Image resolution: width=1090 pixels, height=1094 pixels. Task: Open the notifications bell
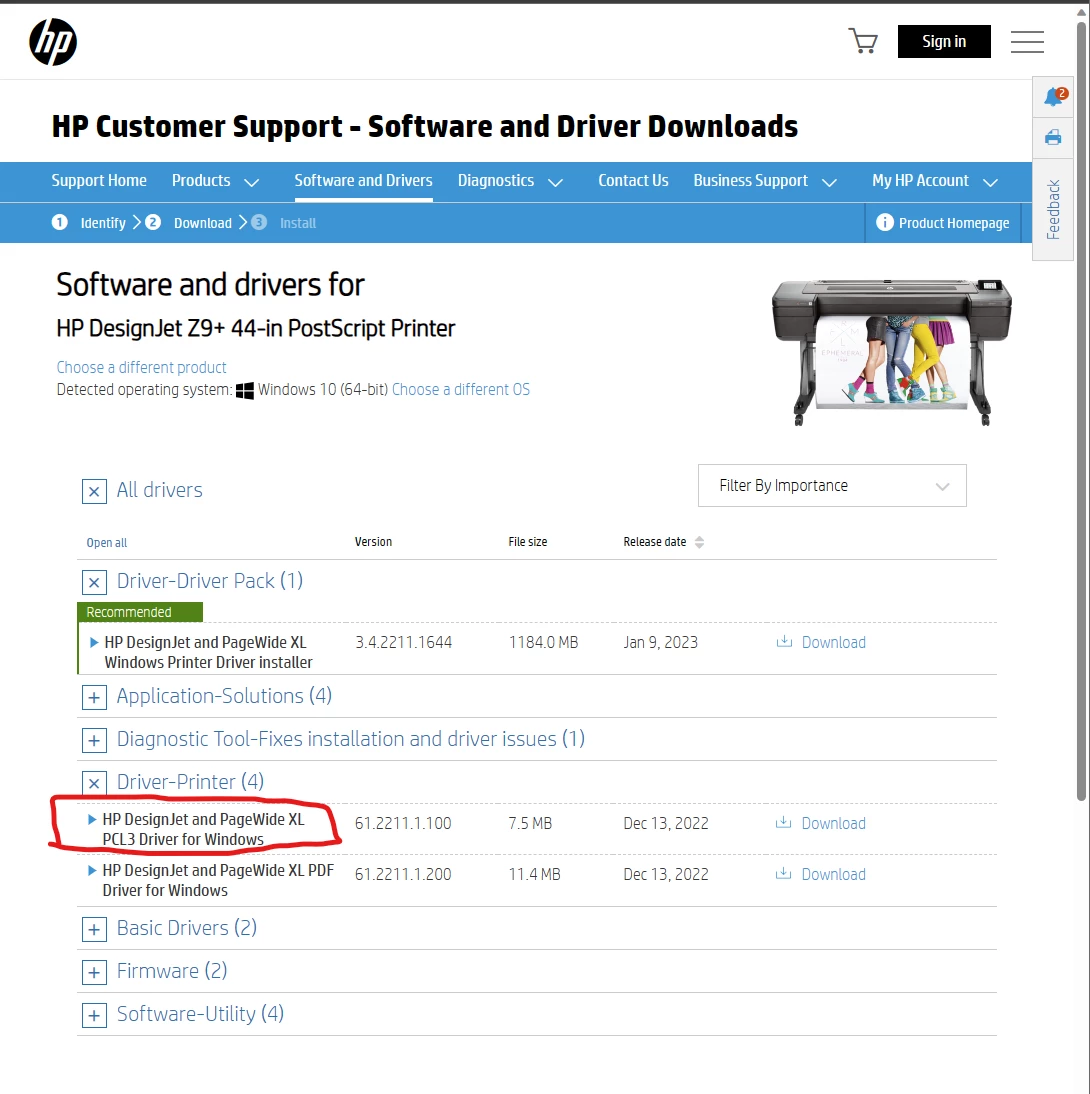click(1054, 96)
